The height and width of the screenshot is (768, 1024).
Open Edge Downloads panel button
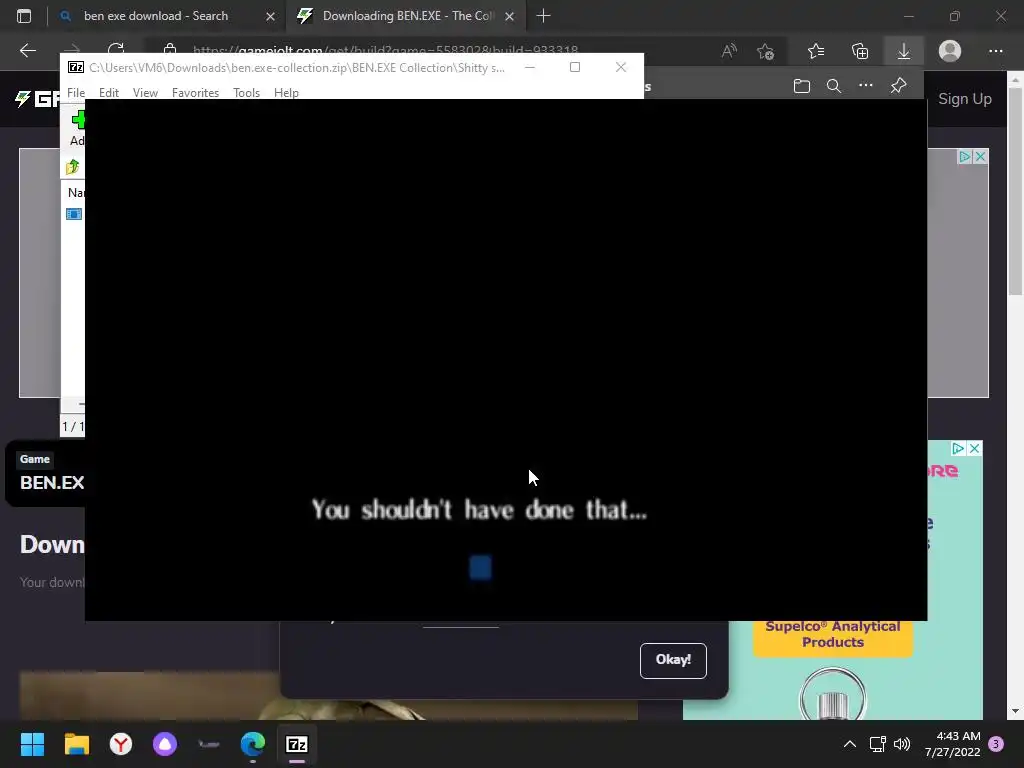(x=904, y=51)
